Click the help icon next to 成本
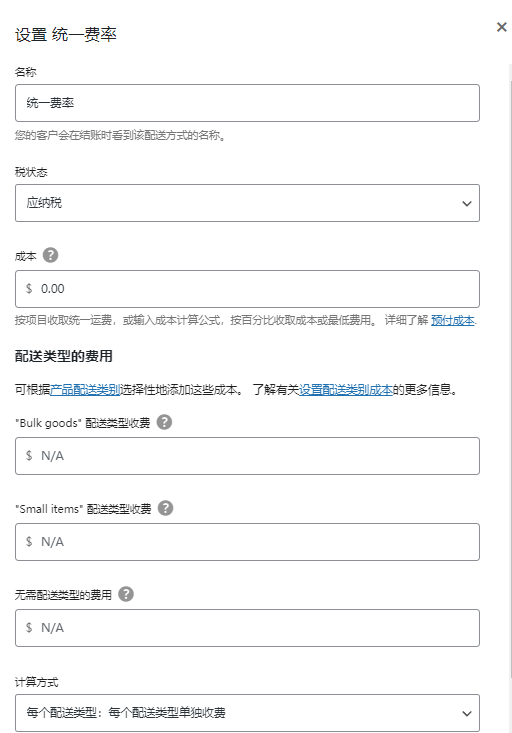This screenshot has height=733, width=512. pyautogui.click(x=50, y=255)
